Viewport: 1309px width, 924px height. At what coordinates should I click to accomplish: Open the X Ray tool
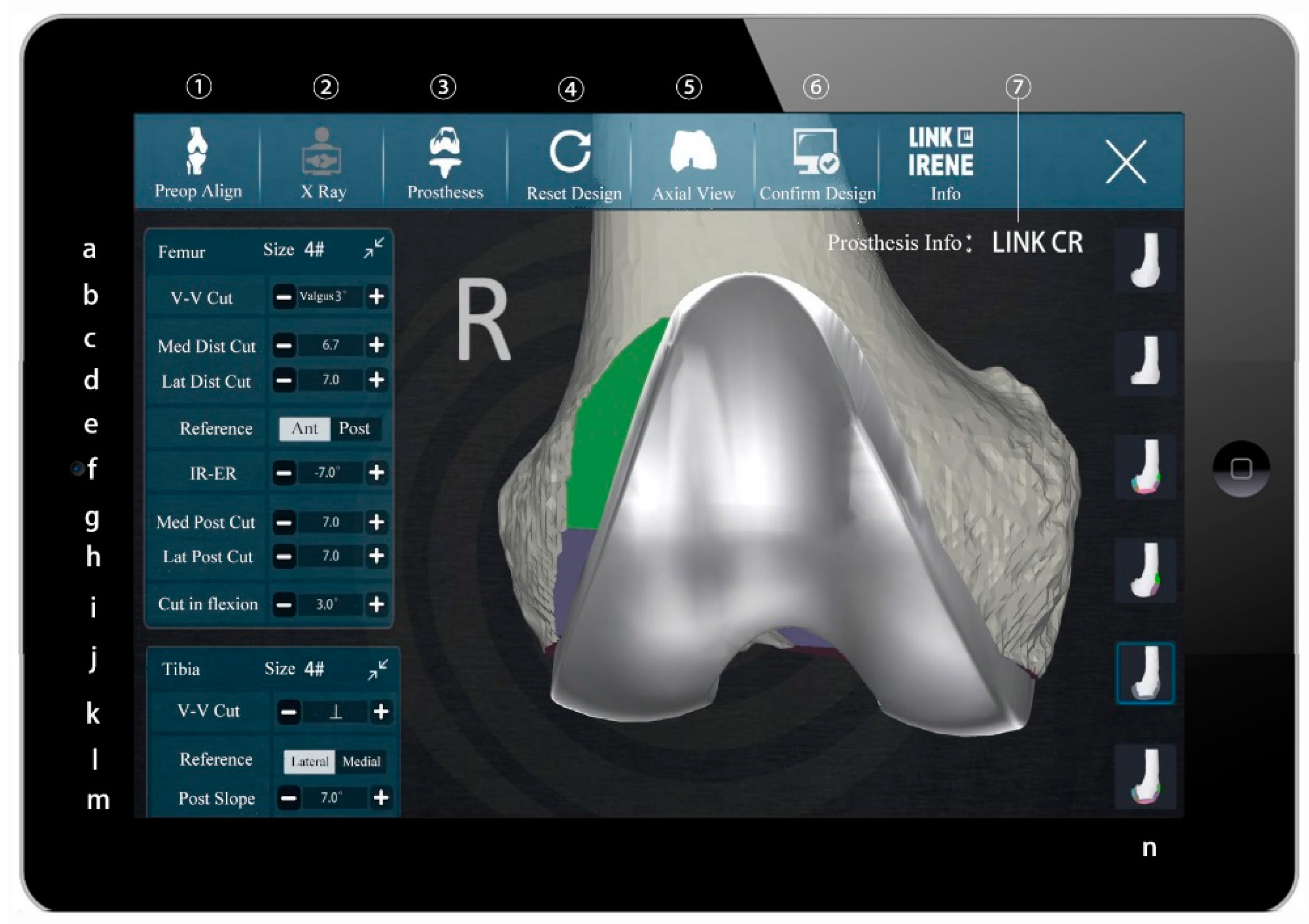pos(322,151)
